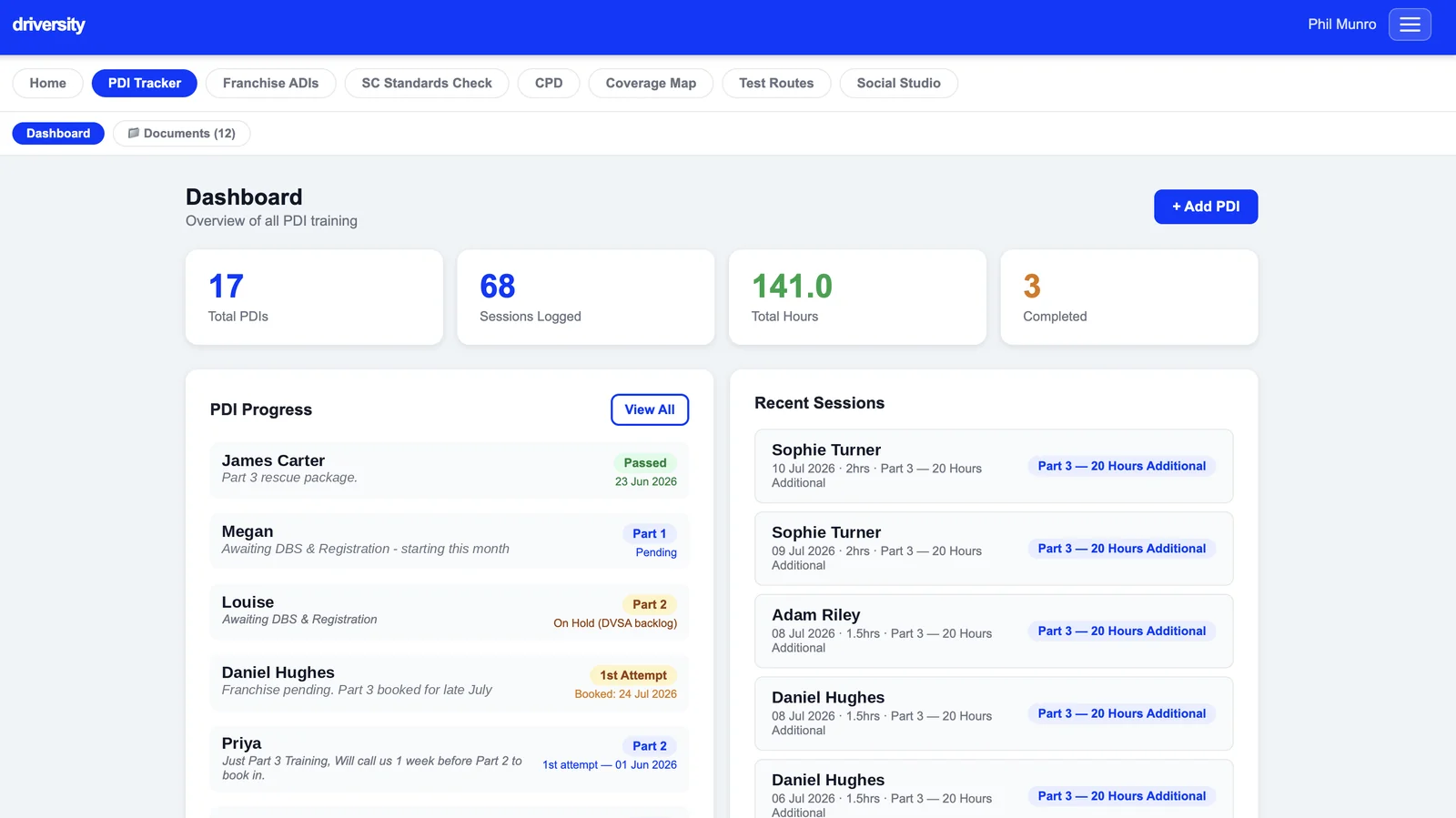Click Priya's Part 2 badge
Screen dimensions: 1456x818
(x=650, y=746)
